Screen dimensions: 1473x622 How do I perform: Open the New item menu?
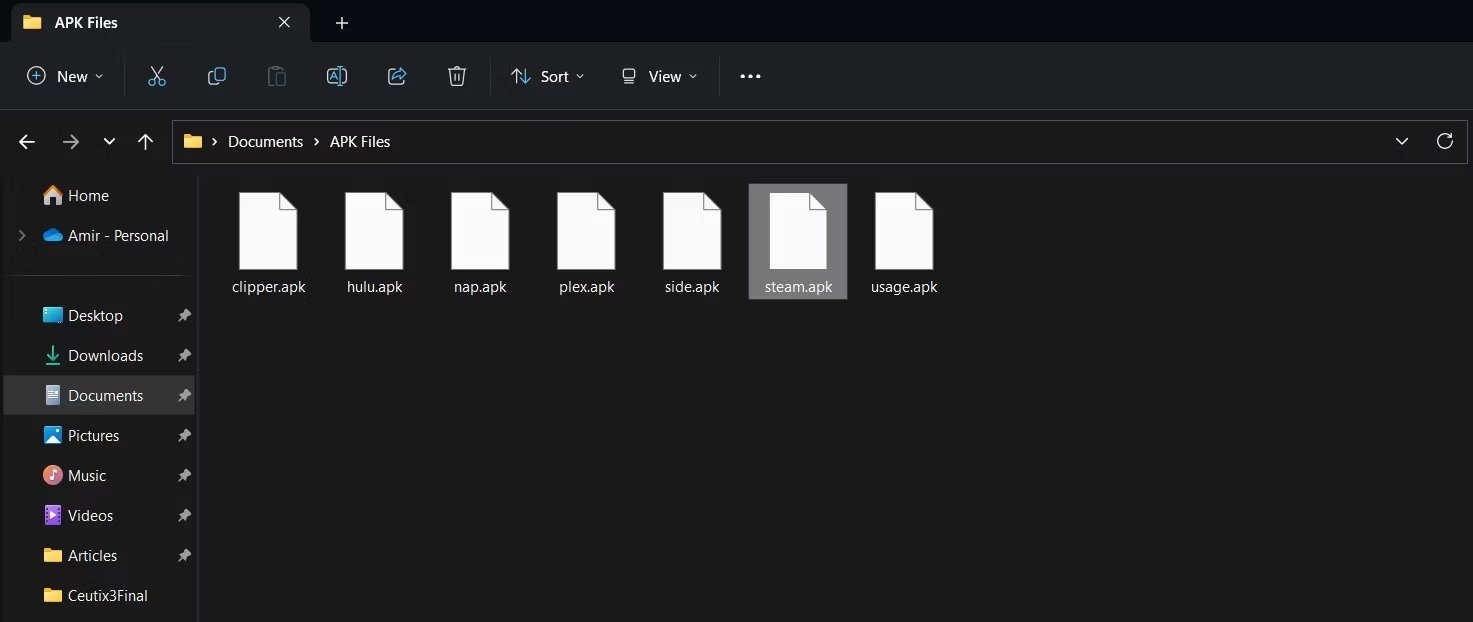[64, 76]
